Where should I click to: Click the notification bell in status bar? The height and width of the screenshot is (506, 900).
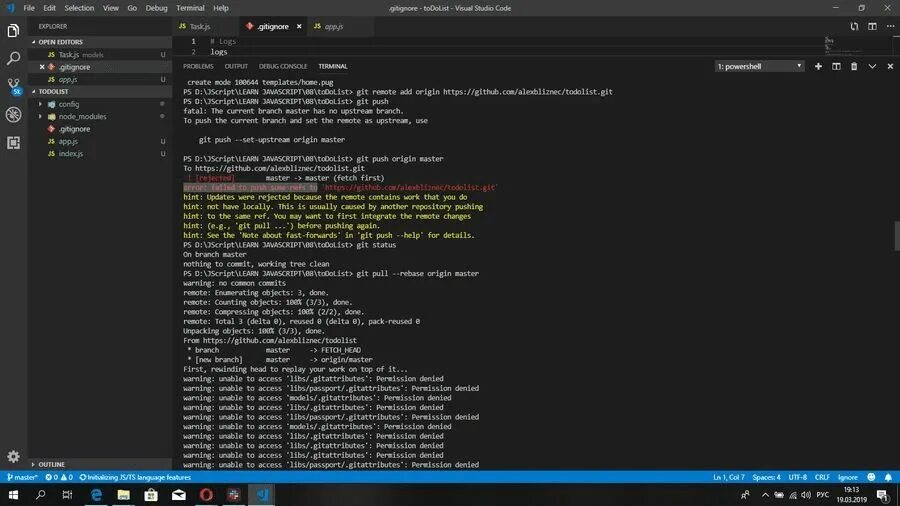[888, 477]
